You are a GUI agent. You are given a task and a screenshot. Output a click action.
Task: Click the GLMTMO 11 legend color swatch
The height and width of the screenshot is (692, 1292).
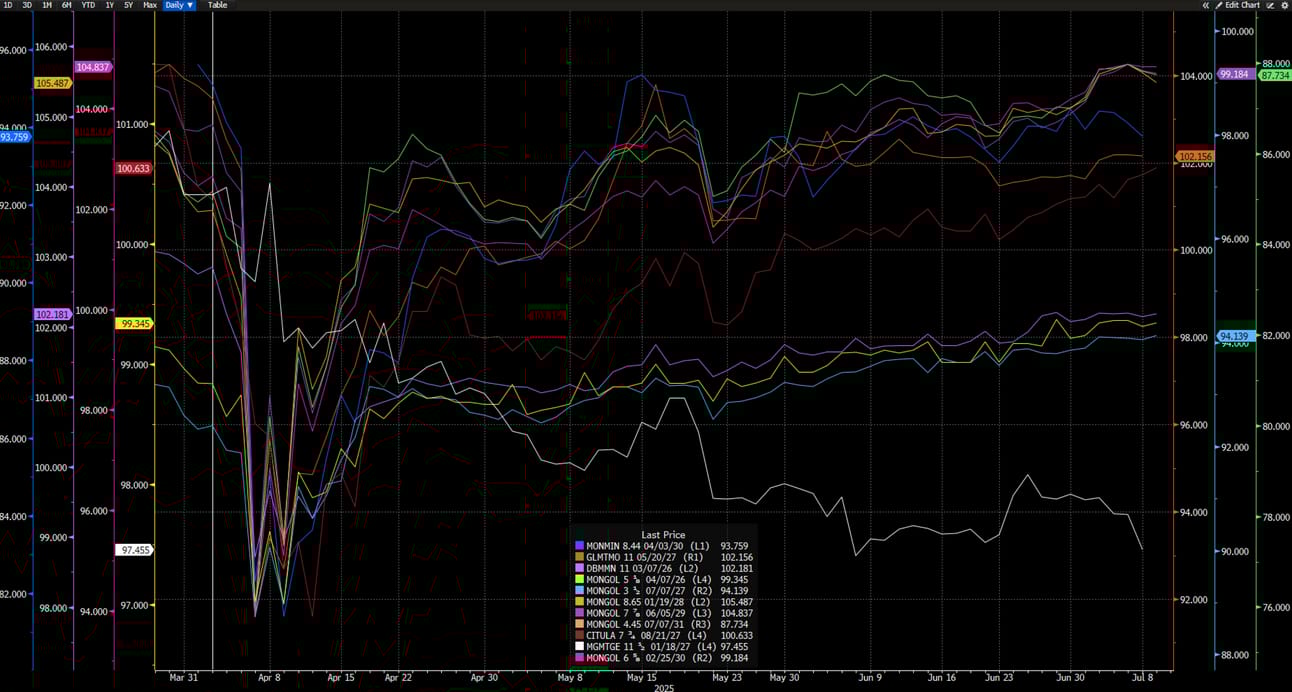pyautogui.click(x=580, y=556)
